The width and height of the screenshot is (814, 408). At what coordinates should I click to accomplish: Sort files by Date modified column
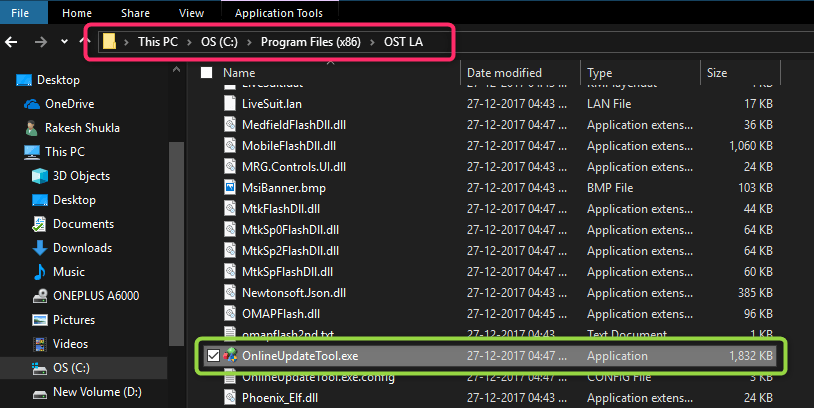[x=504, y=73]
